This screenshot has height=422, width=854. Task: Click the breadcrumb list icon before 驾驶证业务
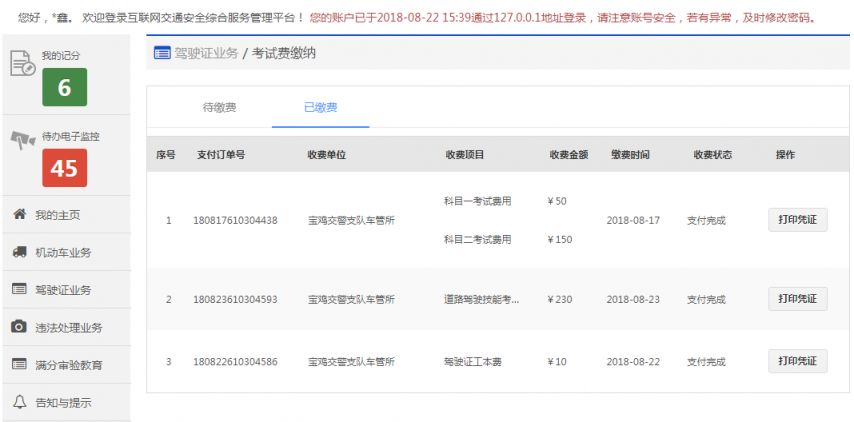click(162, 53)
